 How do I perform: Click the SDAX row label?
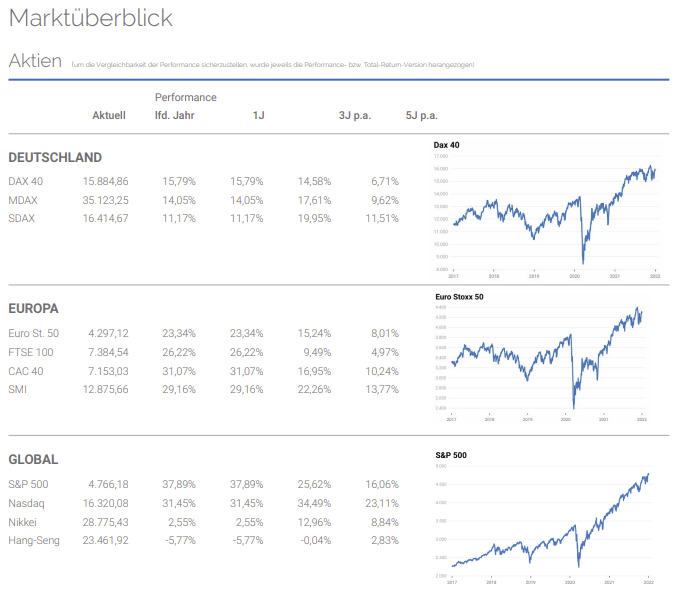[22, 219]
